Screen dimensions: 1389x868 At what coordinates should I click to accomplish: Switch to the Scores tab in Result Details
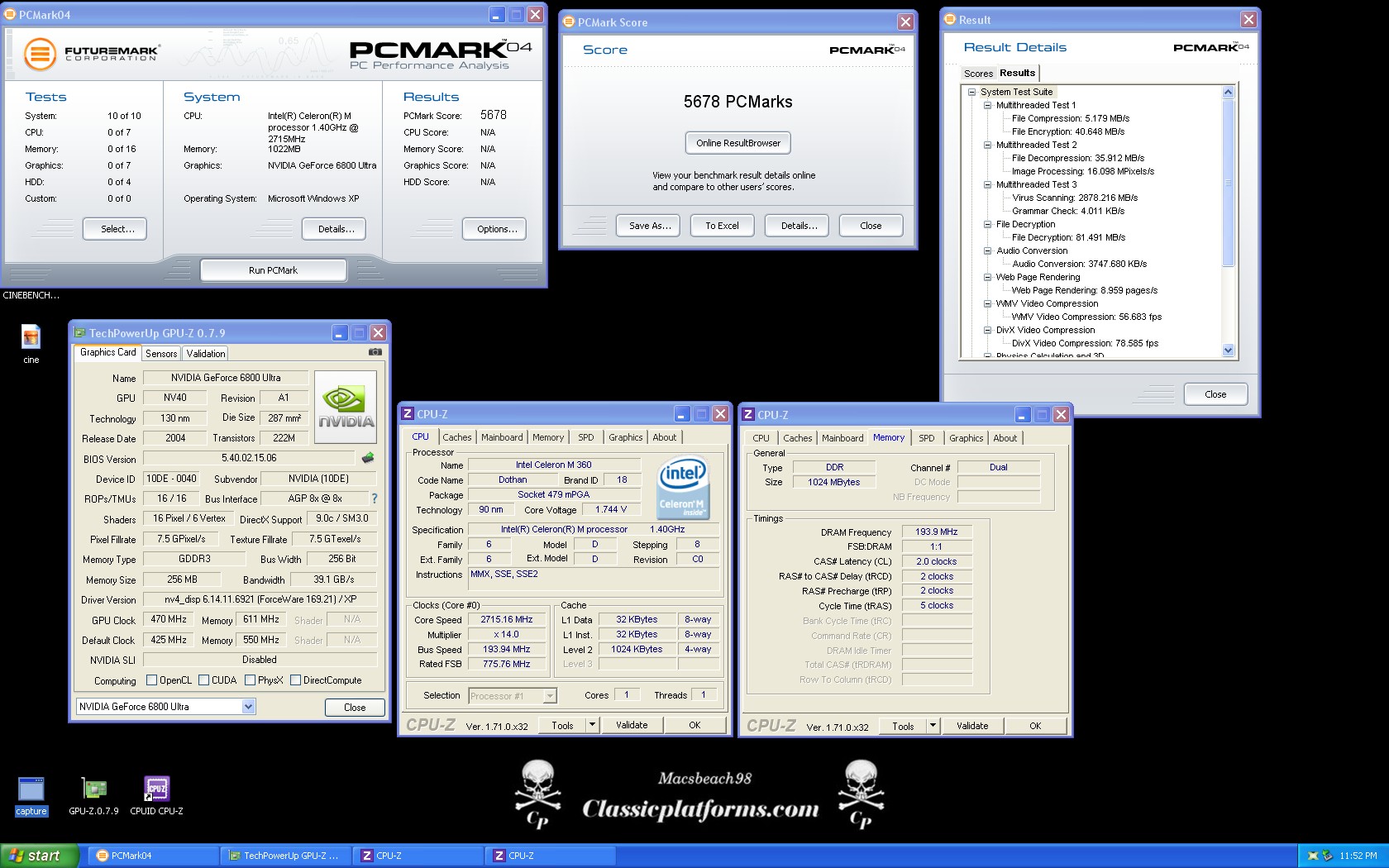(x=978, y=74)
